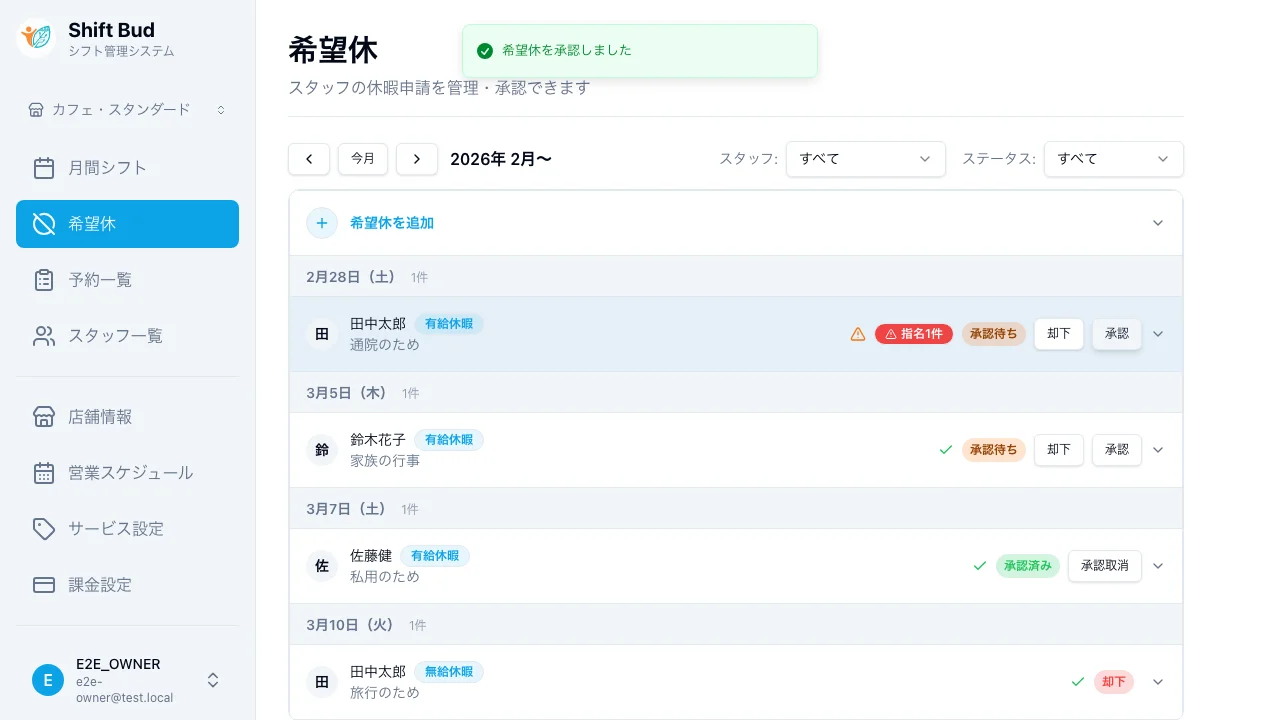Image resolution: width=1280 pixels, height=720 pixels.
Task: Open the カフェ・スタンダード store selector
Action: (127, 109)
